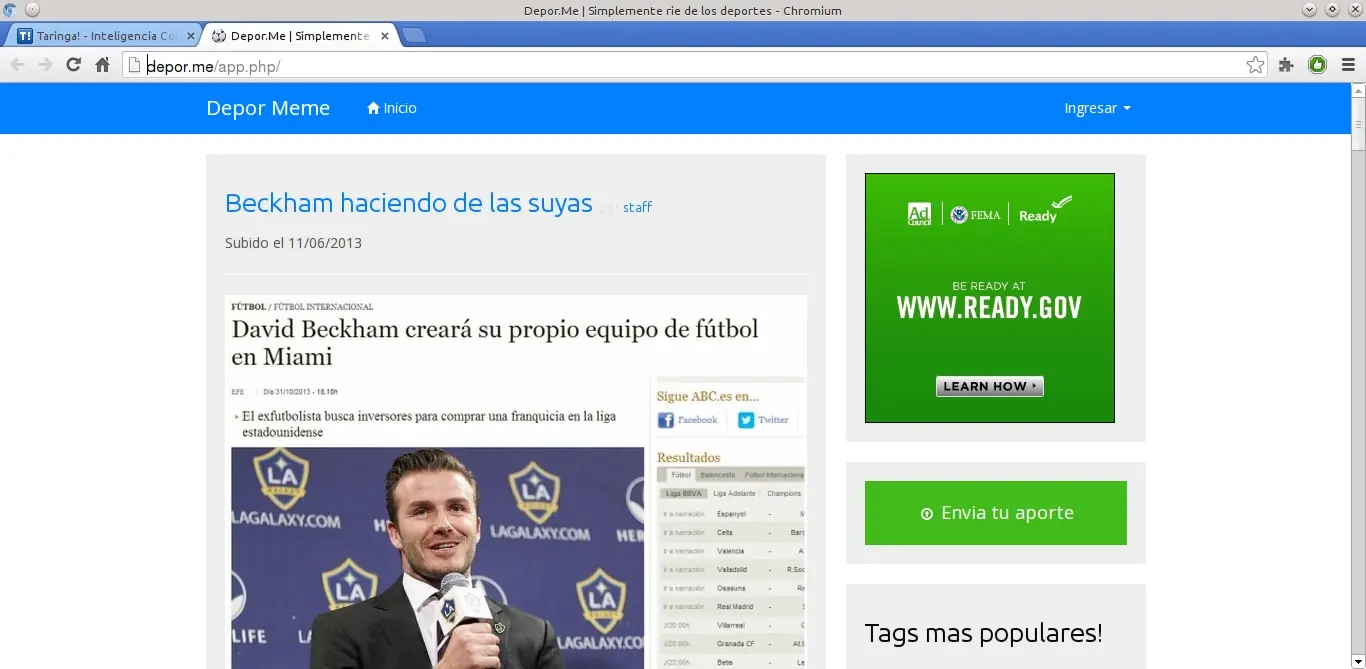
Task: Reload the current page
Action: click(x=73, y=65)
